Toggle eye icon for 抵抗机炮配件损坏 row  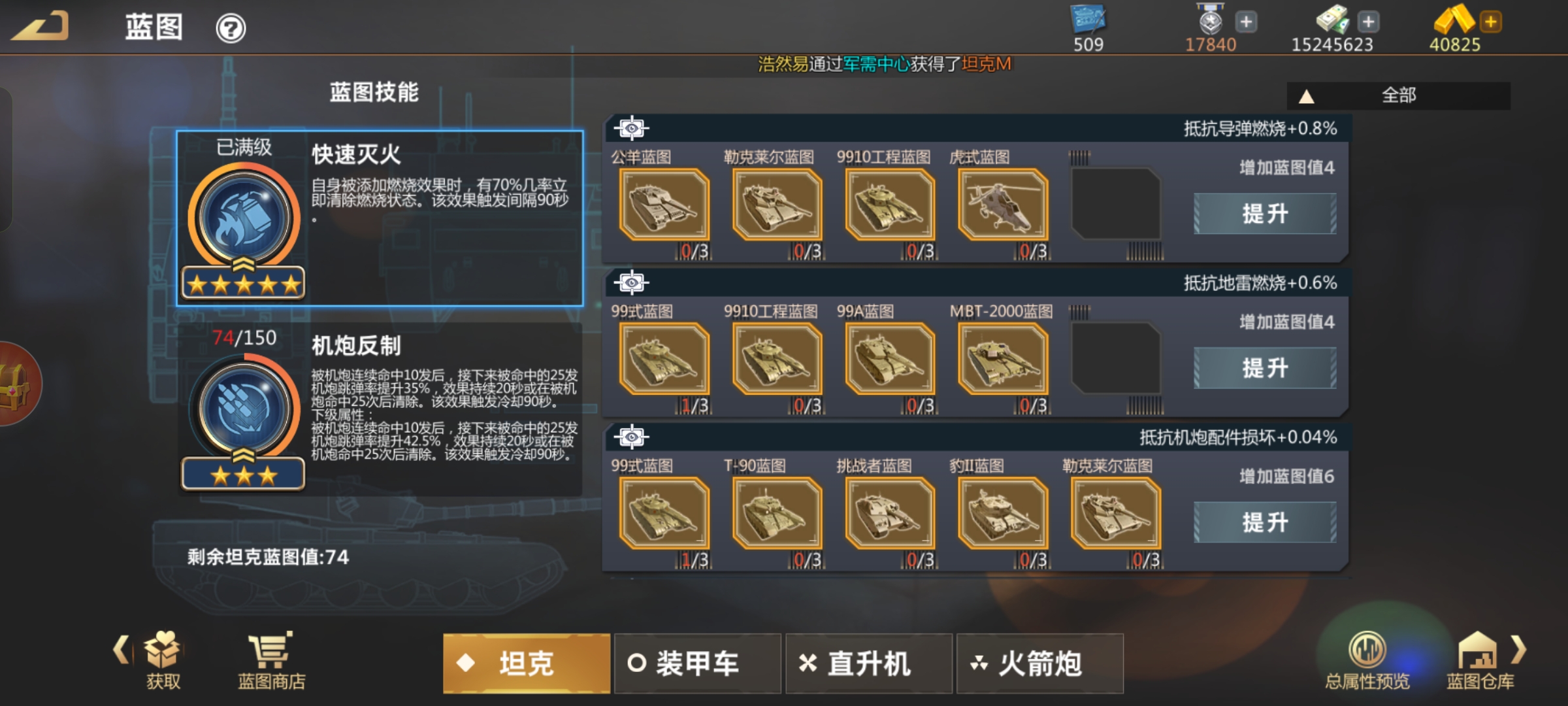click(x=631, y=437)
